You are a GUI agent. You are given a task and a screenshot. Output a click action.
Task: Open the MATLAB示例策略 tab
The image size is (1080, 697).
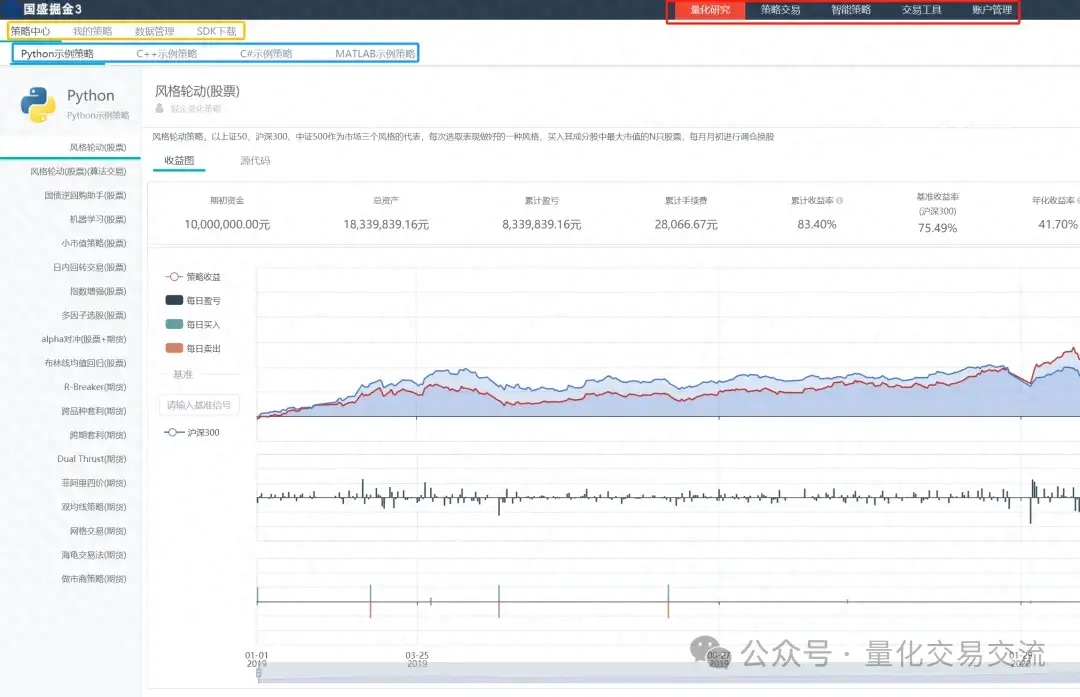(375, 54)
